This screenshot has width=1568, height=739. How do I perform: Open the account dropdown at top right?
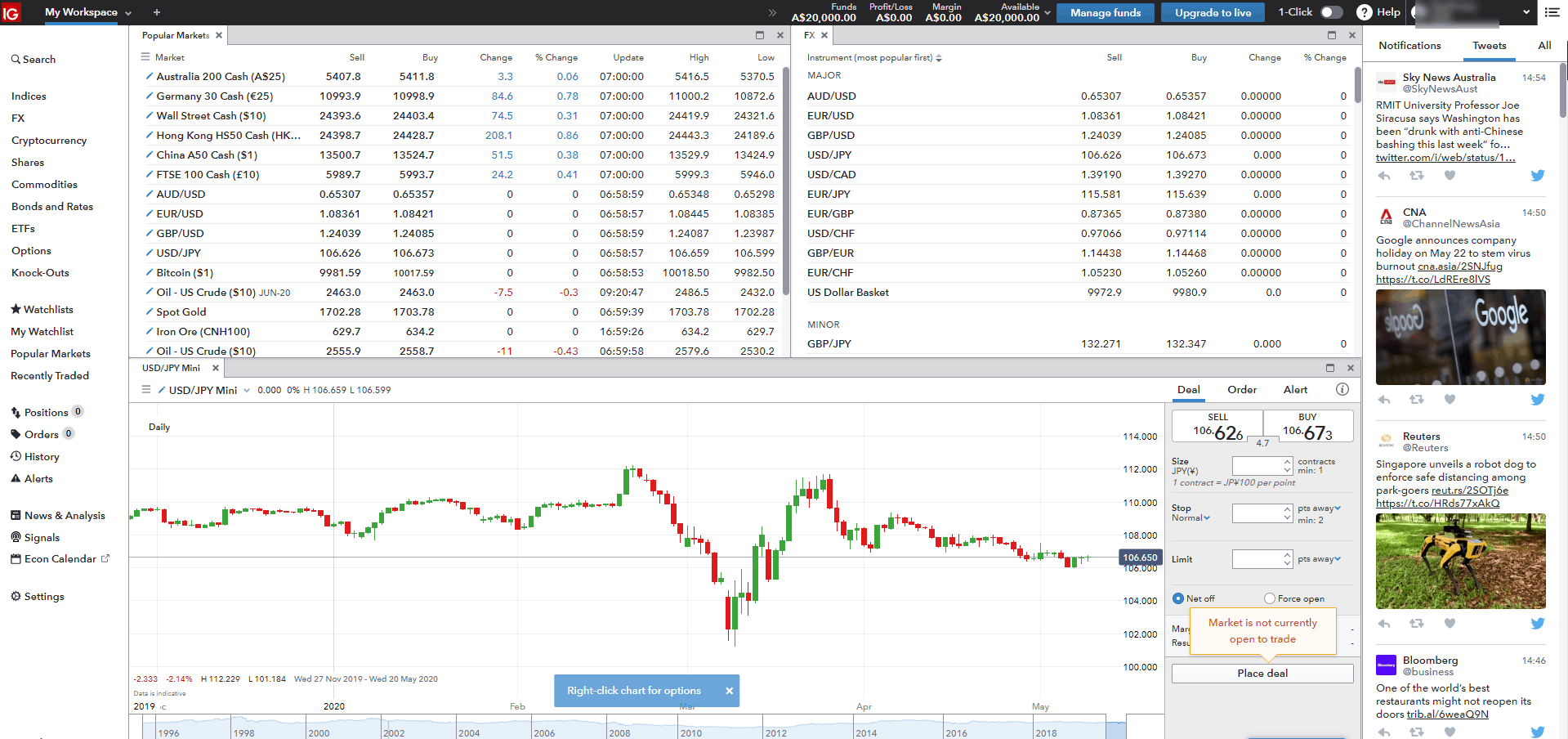tap(1526, 12)
